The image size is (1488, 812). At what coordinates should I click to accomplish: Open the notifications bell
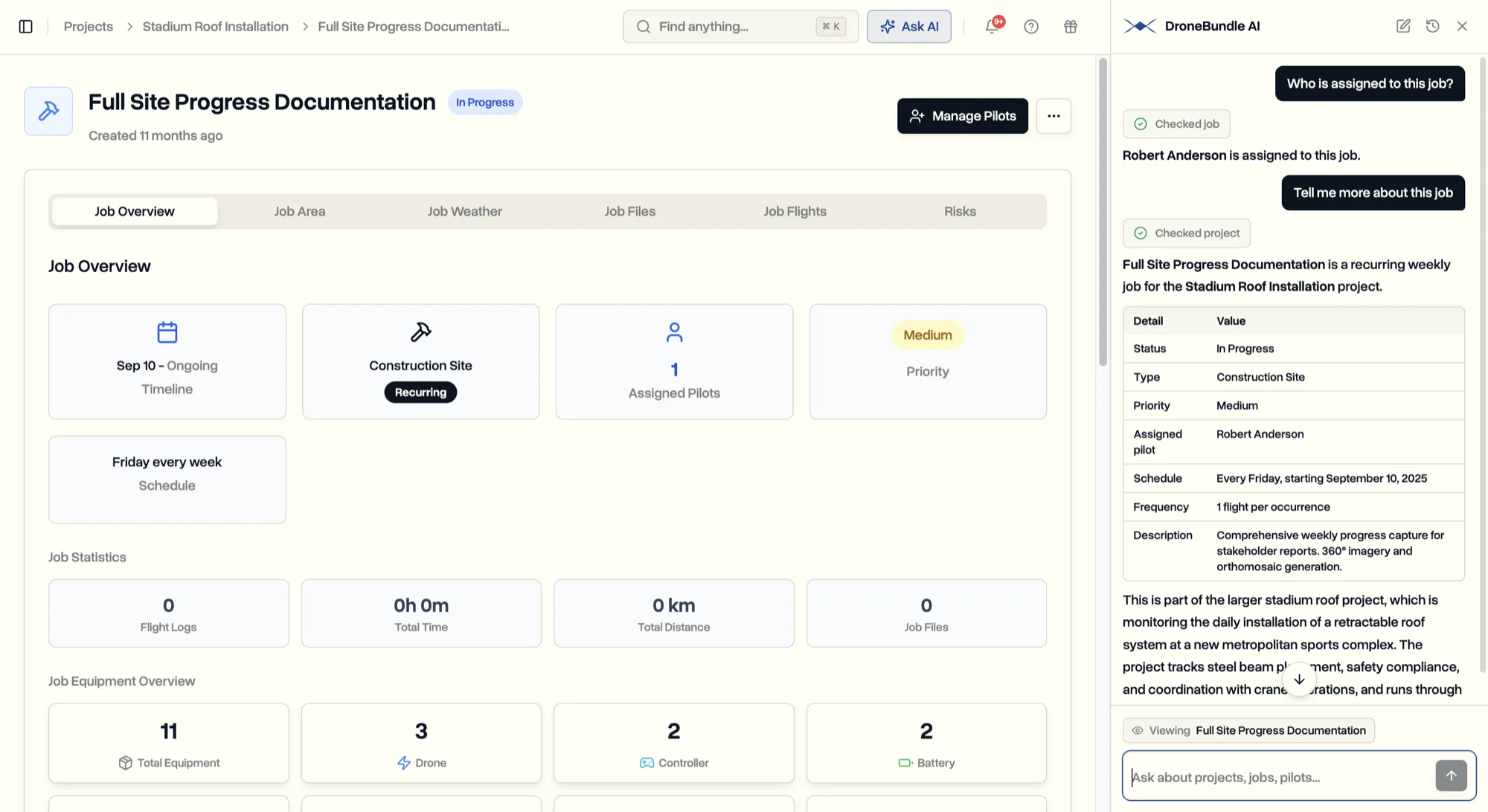coord(992,26)
